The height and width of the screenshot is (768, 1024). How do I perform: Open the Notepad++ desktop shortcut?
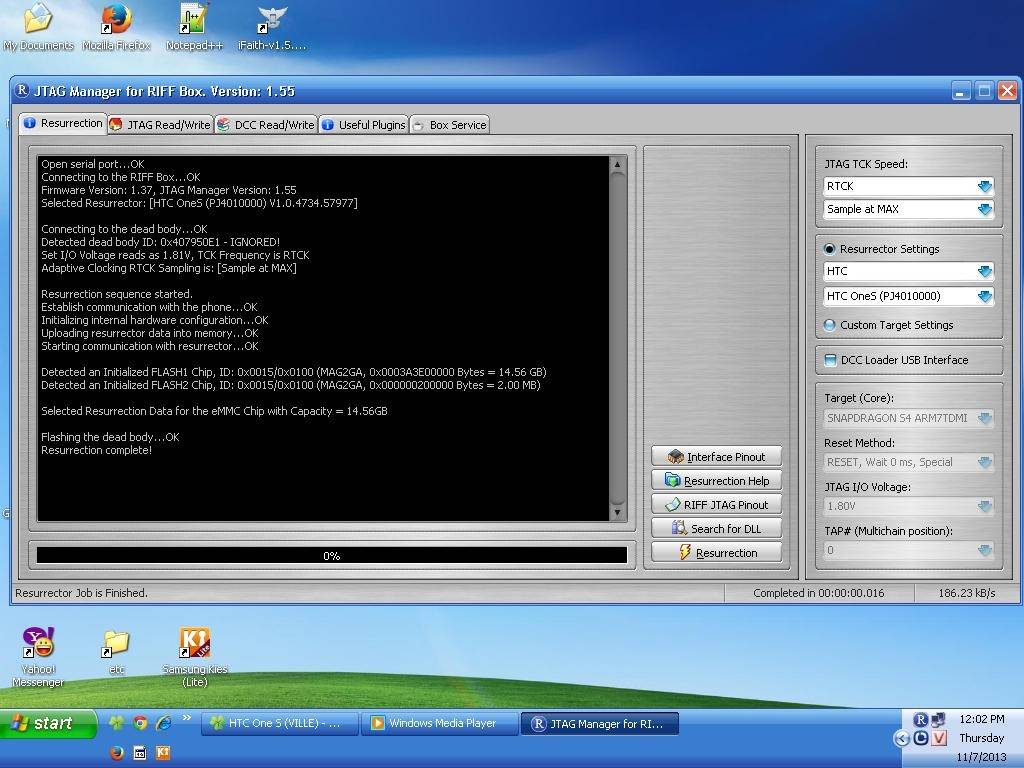point(194,26)
